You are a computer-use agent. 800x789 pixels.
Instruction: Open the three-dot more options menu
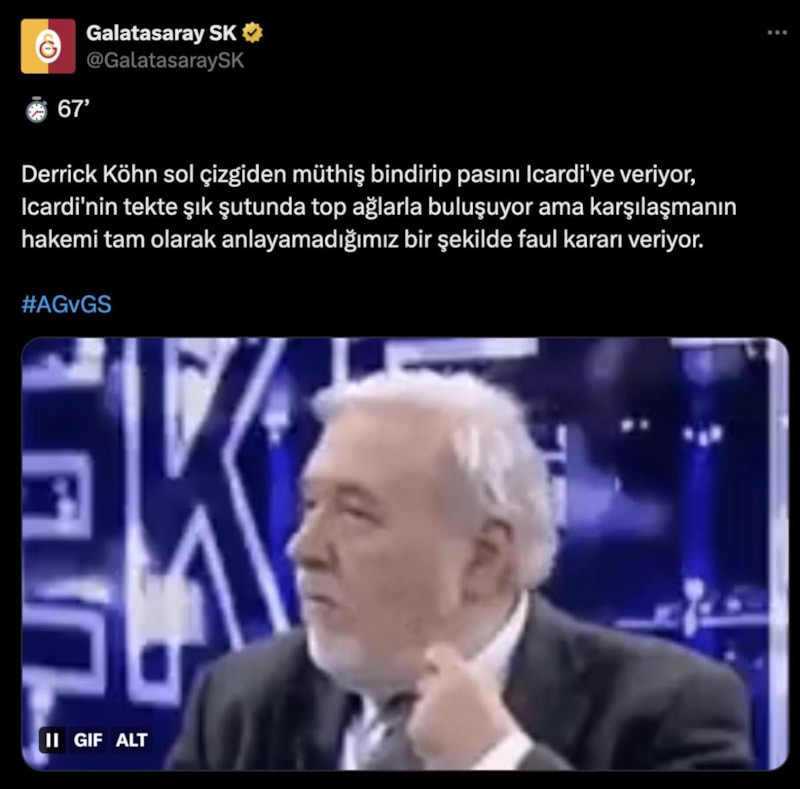coord(777,33)
